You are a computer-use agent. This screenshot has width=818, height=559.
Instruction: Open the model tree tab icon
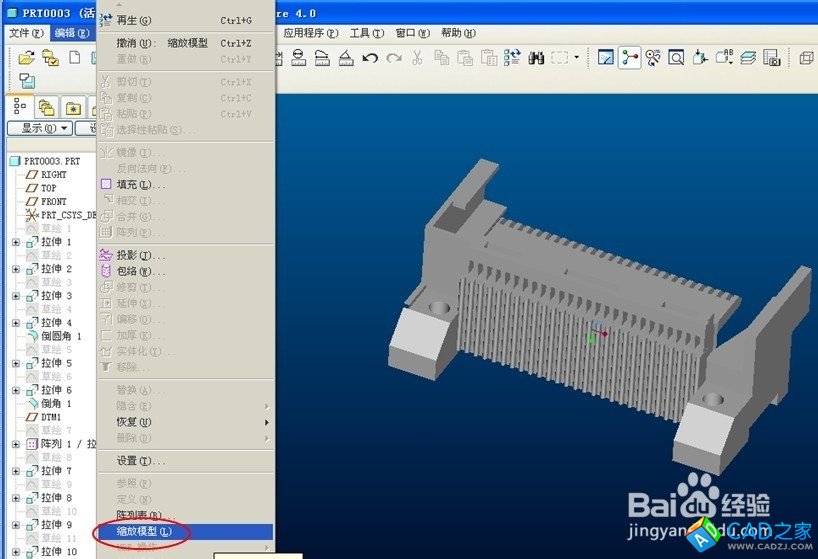20,107
